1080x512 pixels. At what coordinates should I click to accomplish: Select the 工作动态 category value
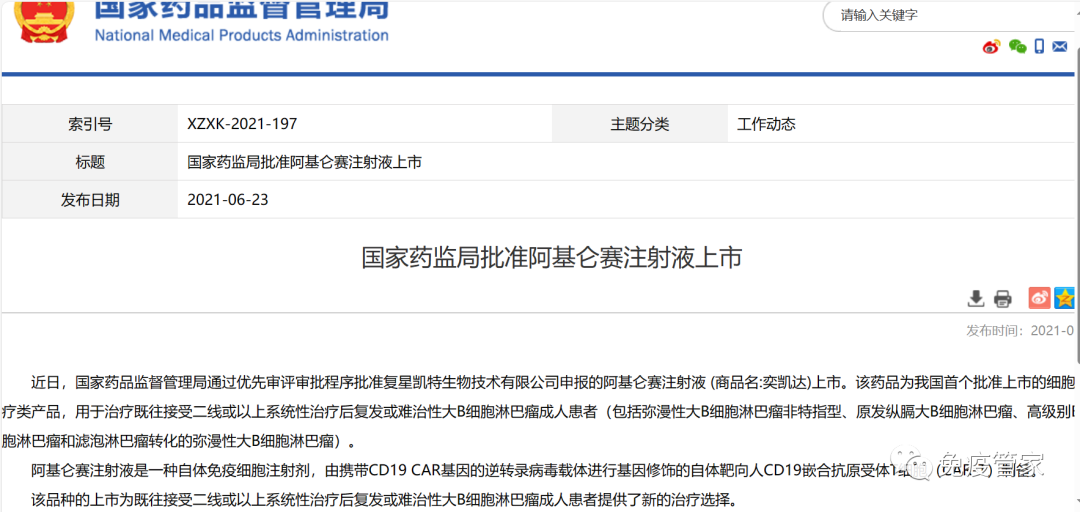pyautogui.click(x=766, y=124)
